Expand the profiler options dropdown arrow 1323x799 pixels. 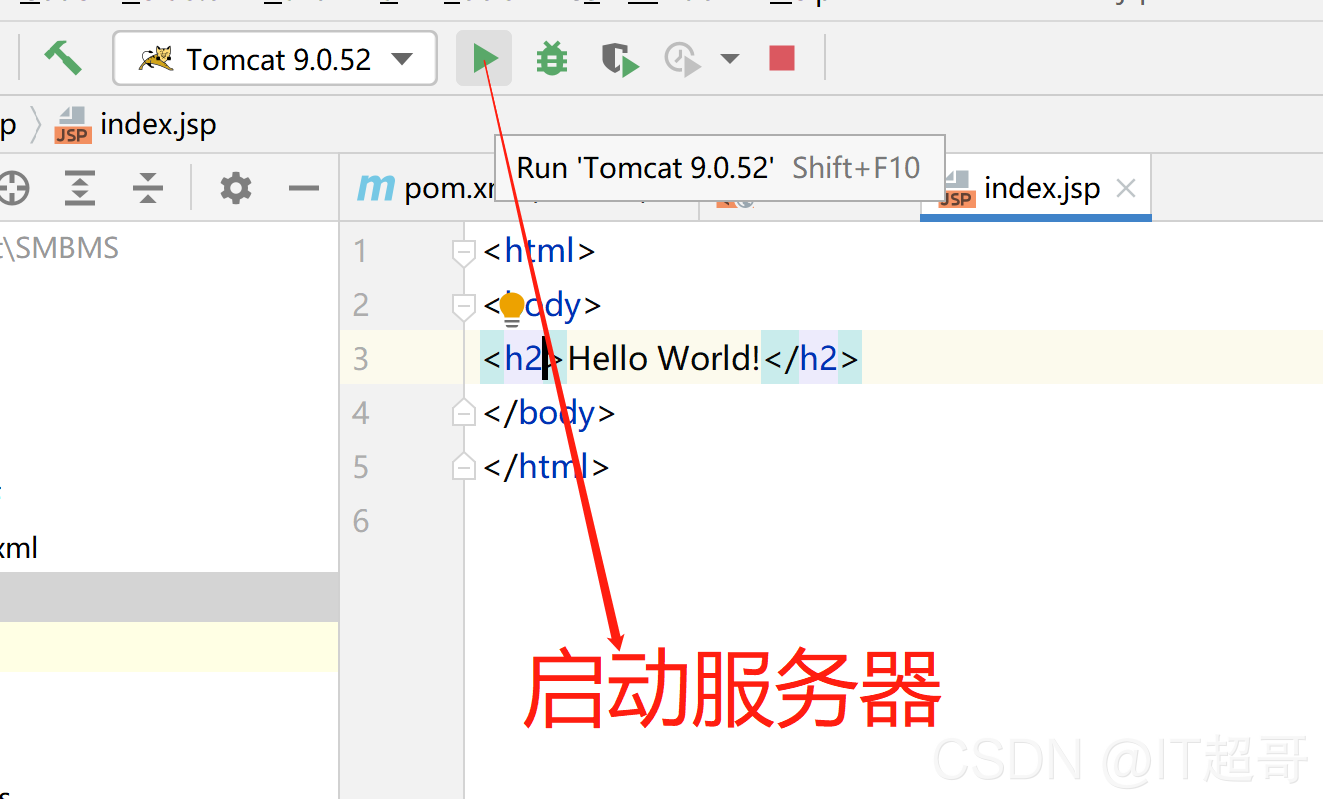730,59
